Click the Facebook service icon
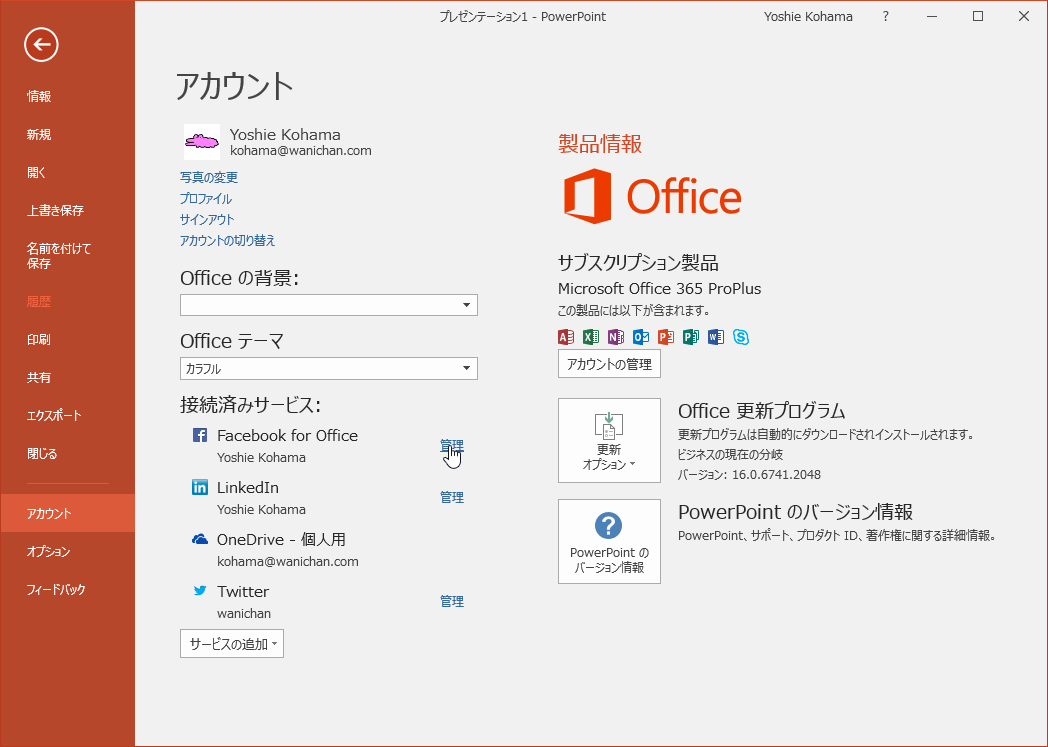 [200, 435]
